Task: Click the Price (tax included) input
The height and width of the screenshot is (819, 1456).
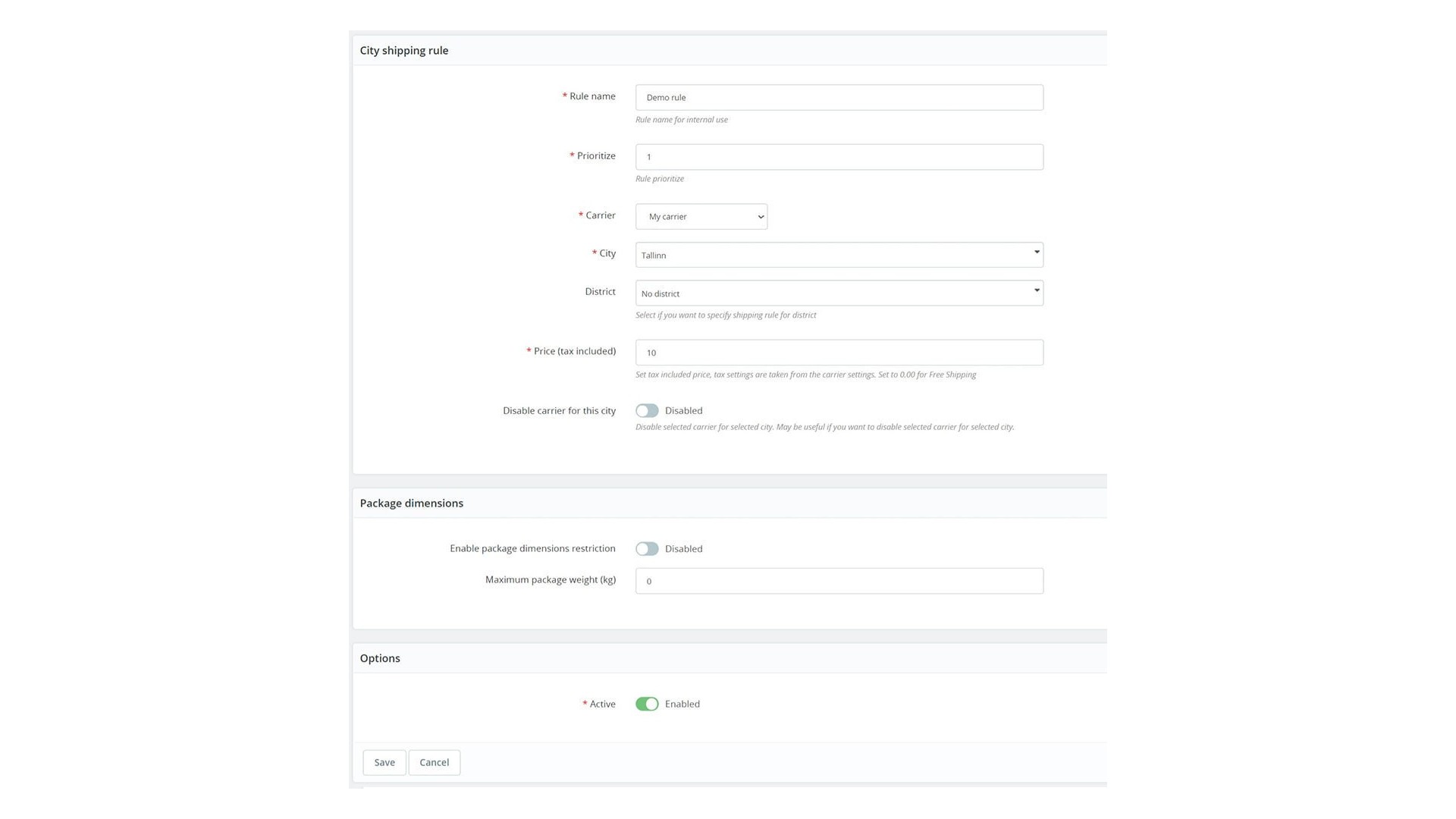Action: coord(839,353)
